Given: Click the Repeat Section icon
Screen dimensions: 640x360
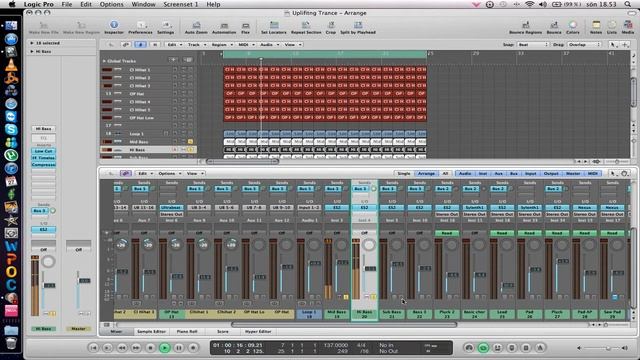Looking at the screenshot, I should pos(306,27).
